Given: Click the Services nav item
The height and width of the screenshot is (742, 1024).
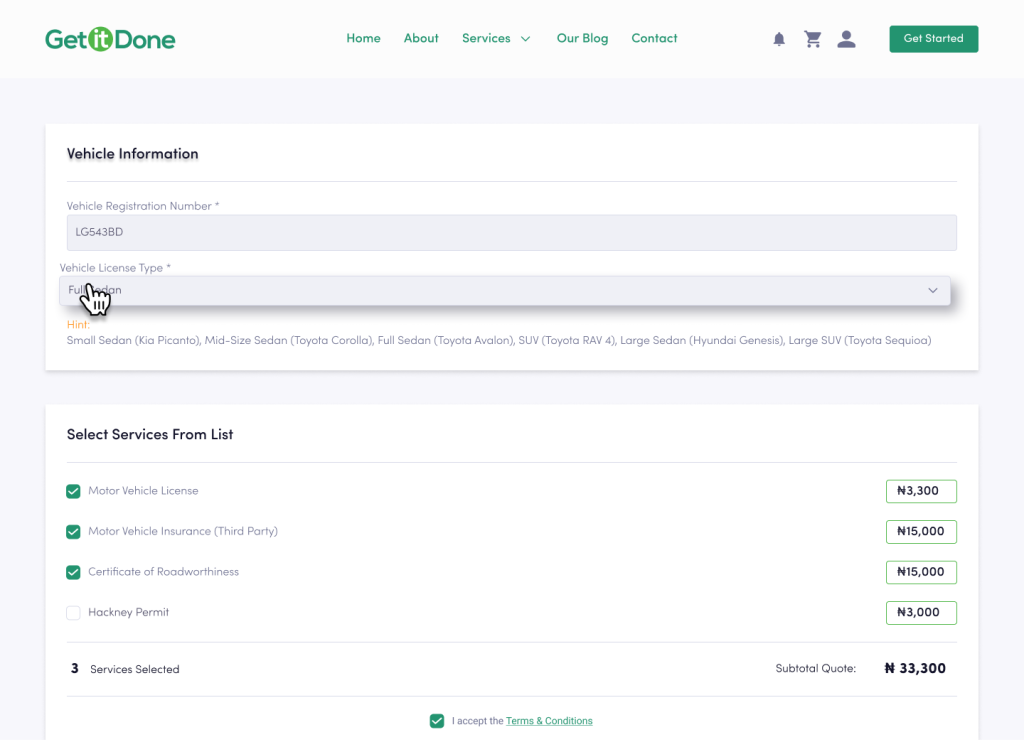Looking at the screenshot, I should (x=486, y=38).
